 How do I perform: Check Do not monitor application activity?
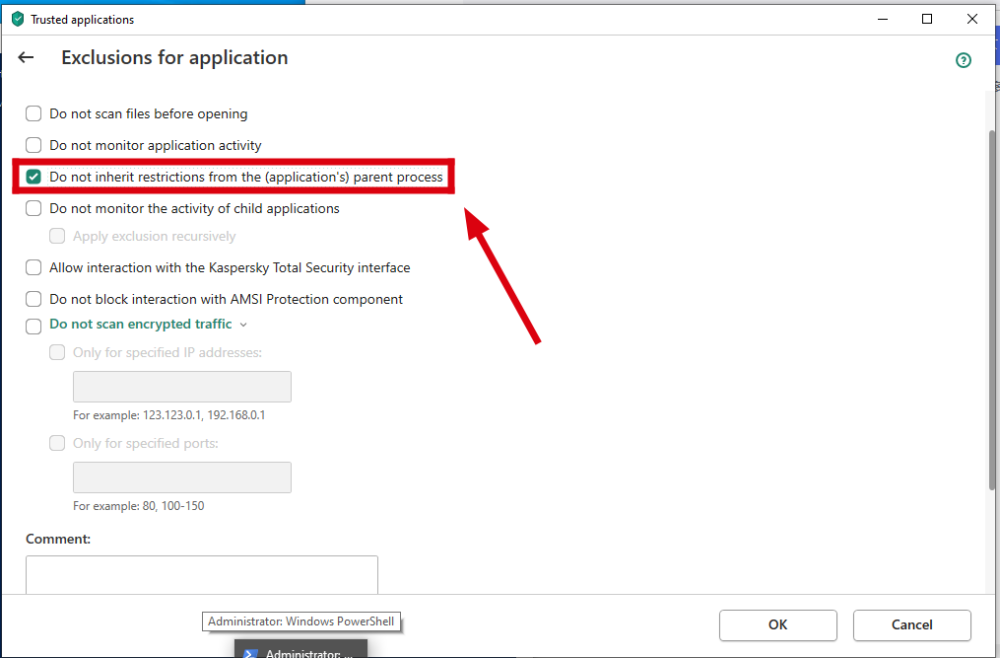[33, 145]
